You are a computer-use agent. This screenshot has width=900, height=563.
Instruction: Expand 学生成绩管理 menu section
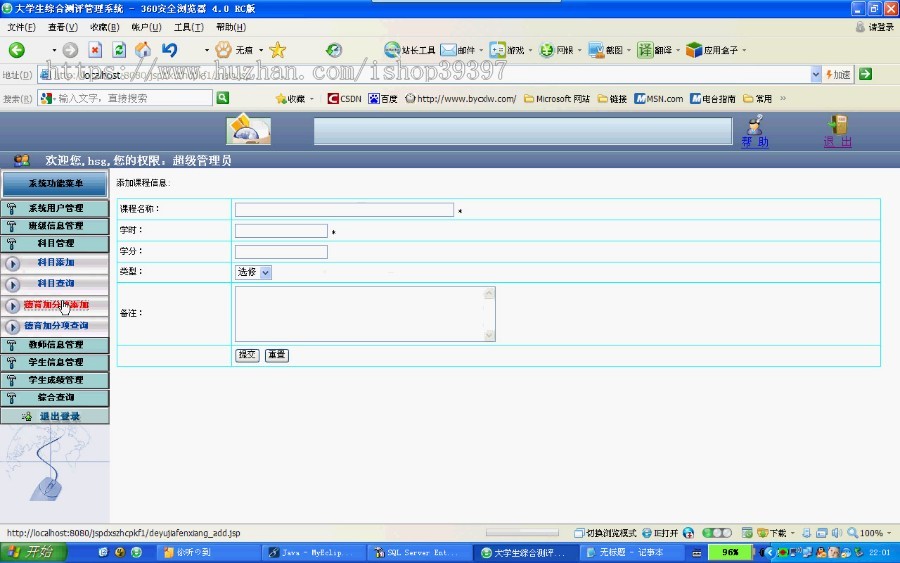pyautogui.click(x=55, y=380)
